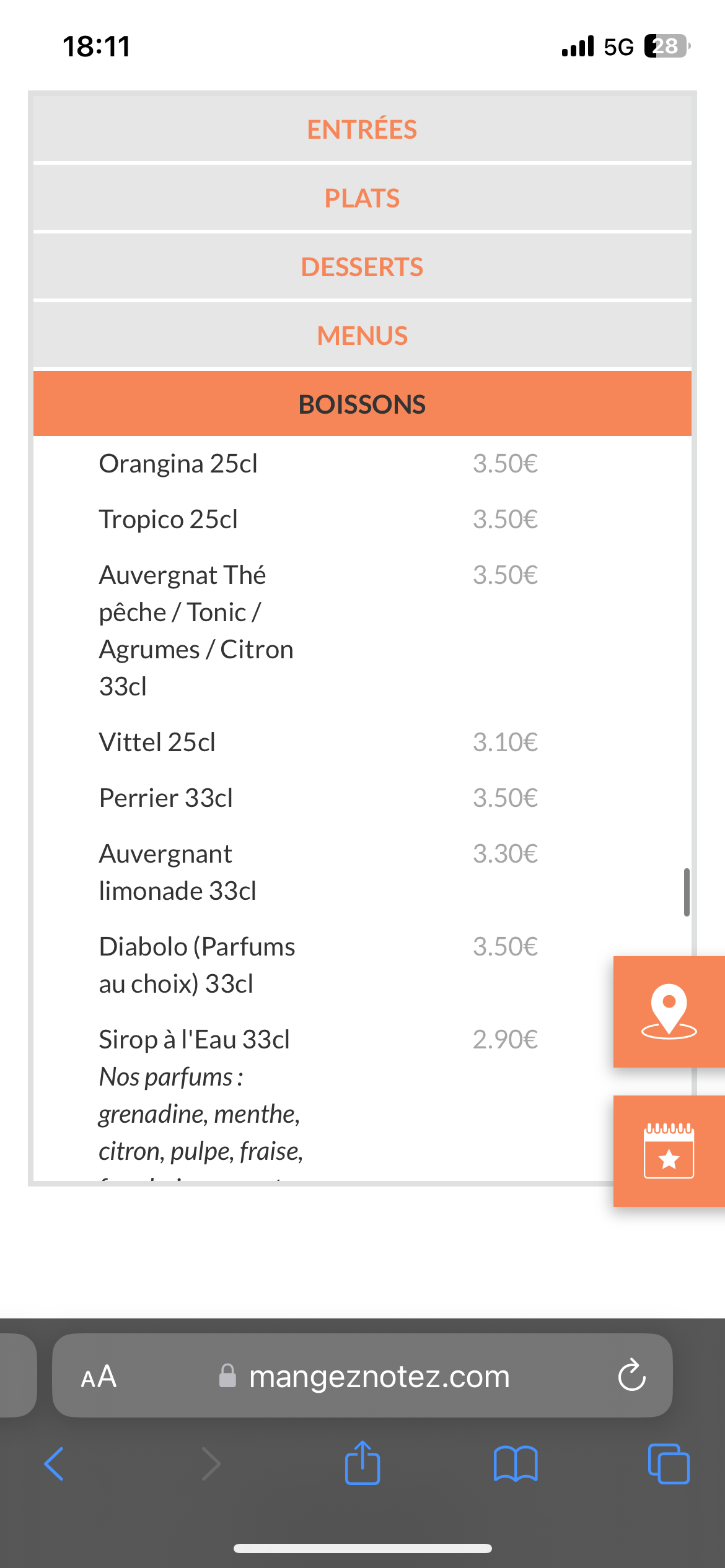The height and width of the screenshot is (1568, 725).
Task: Tap the Vittel 25cl entry
Action: tap(157, 743)
